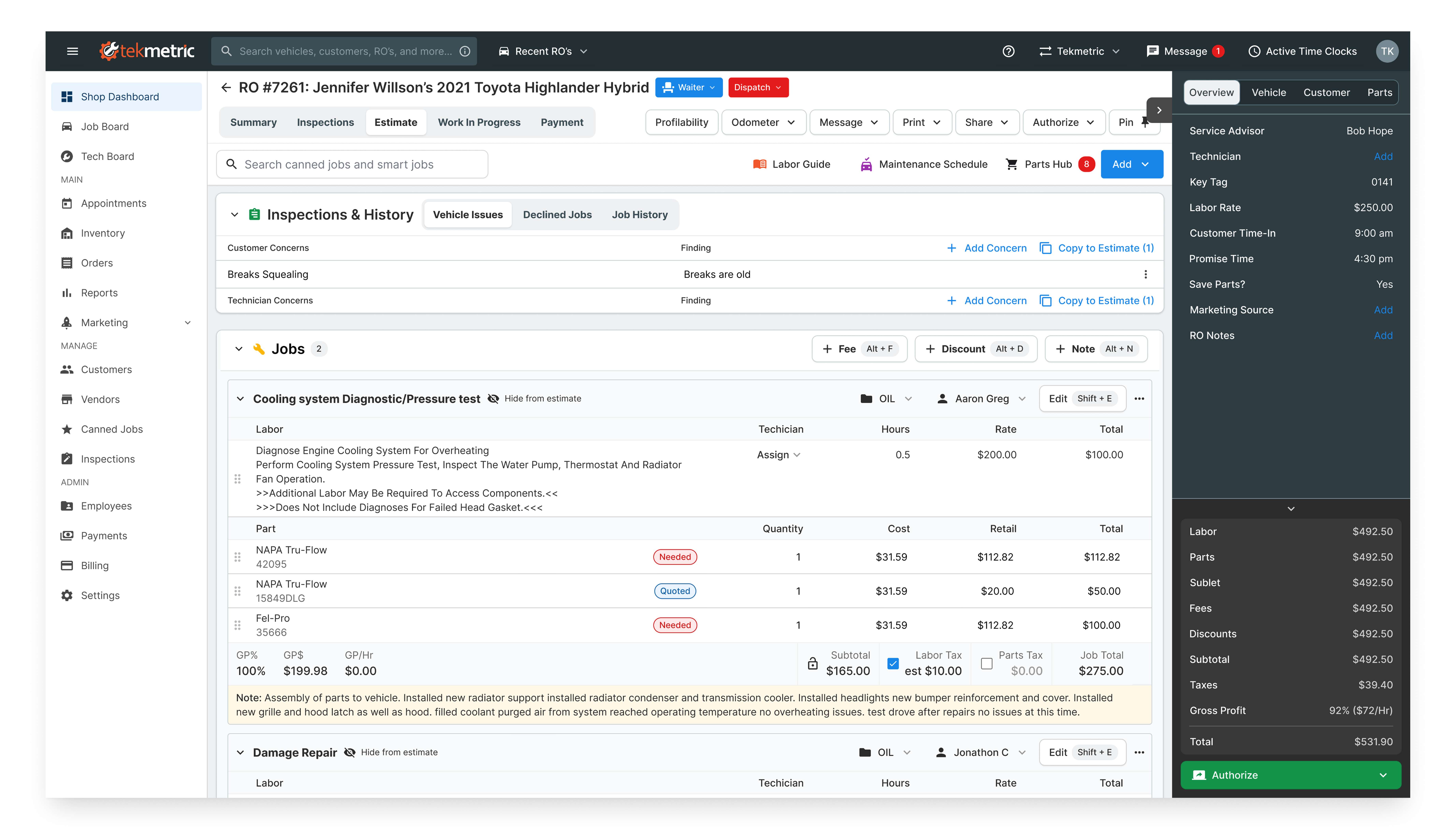The height and width of the screenshot is (837, 1456).
Task: Open three-dot menu for Breaks Squealing concern
Action: pyautogui.click(x=1145, y=274)
